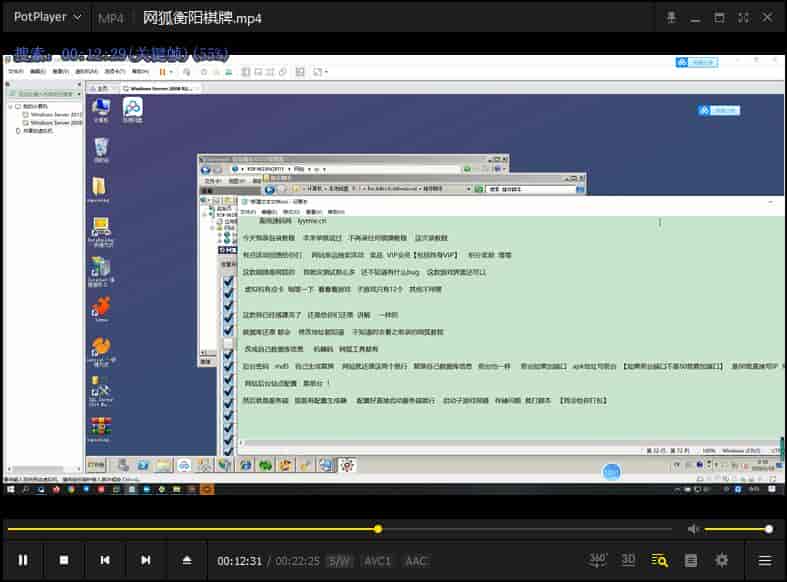787x582 pixels.
Task: Mute audio via the speaker icon
Action: [693, 529]
